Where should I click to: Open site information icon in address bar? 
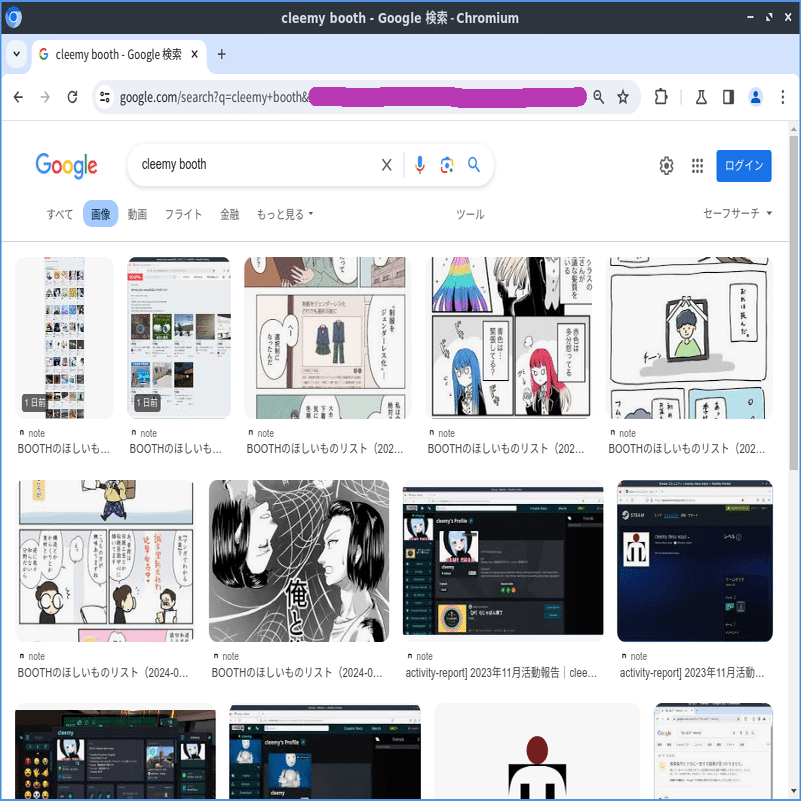tap(105, 97)
